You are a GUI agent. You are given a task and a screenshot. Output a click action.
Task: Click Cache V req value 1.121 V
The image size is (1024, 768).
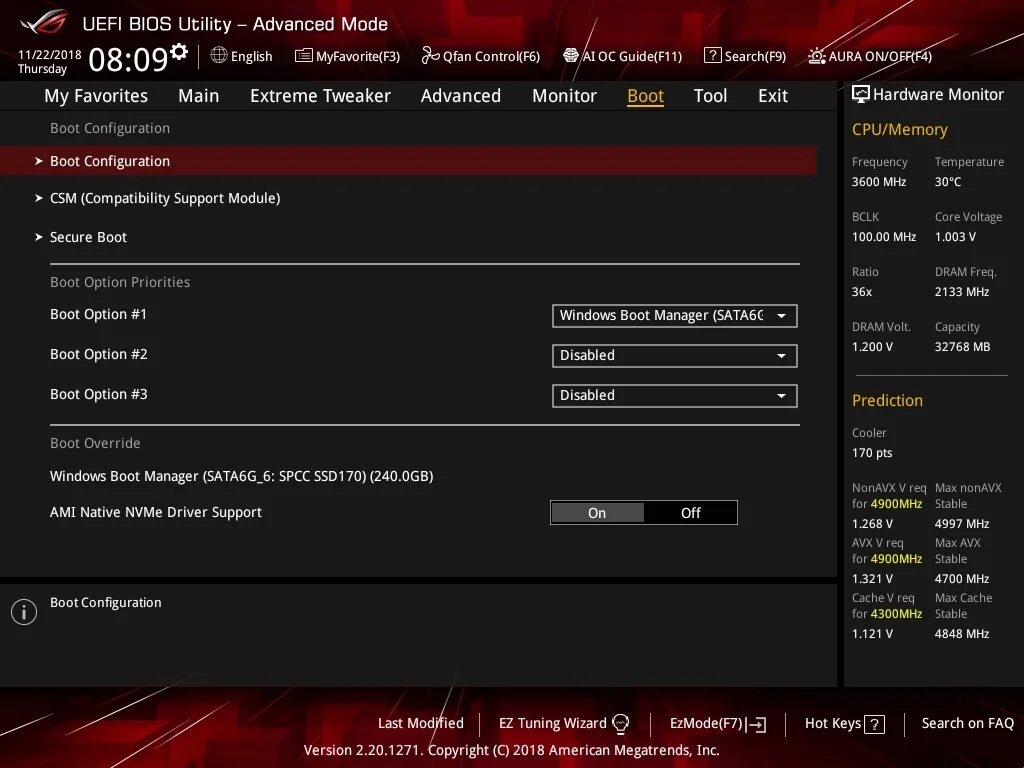872,633
